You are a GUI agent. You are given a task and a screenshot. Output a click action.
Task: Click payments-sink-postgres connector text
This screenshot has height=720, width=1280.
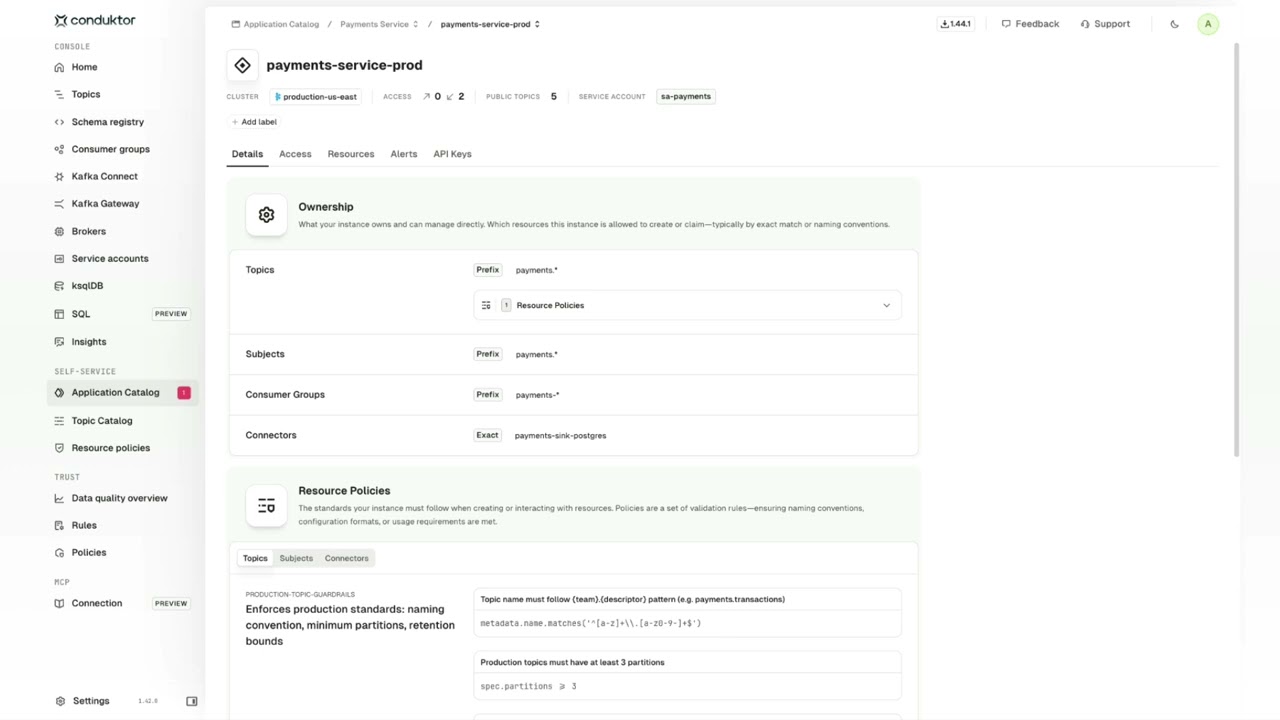click(560, 436)
